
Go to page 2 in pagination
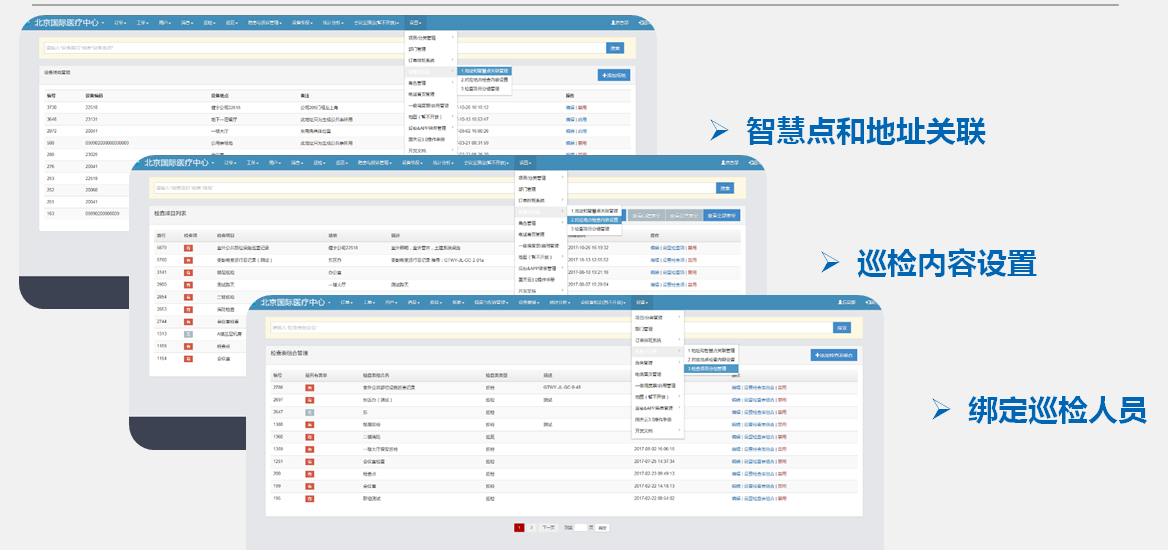coord(531,526)
